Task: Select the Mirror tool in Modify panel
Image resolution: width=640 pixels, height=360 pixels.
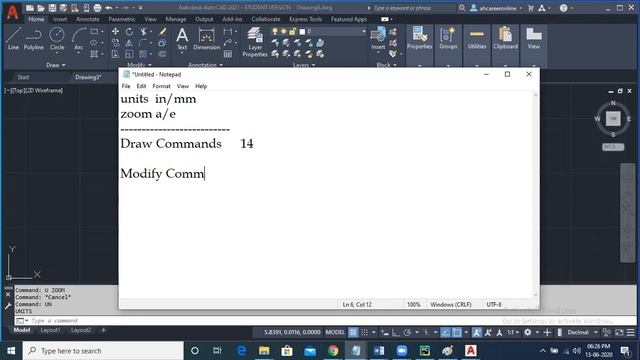Action: (129, 43)
